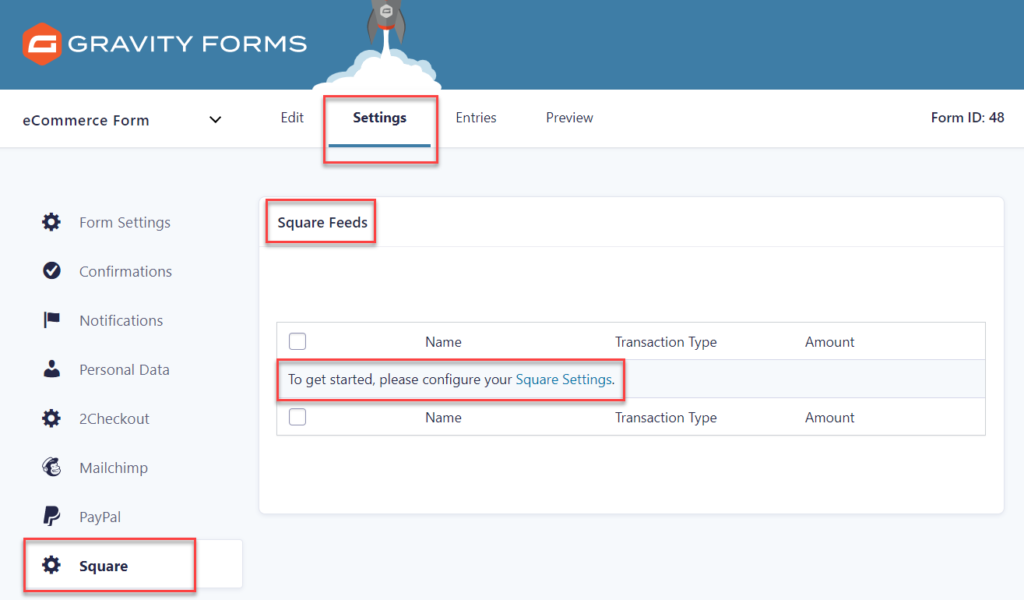This screenshot has height=600, width=1024.
Task: Click the Confirmations sidebar entry
Action: [124, 271]
